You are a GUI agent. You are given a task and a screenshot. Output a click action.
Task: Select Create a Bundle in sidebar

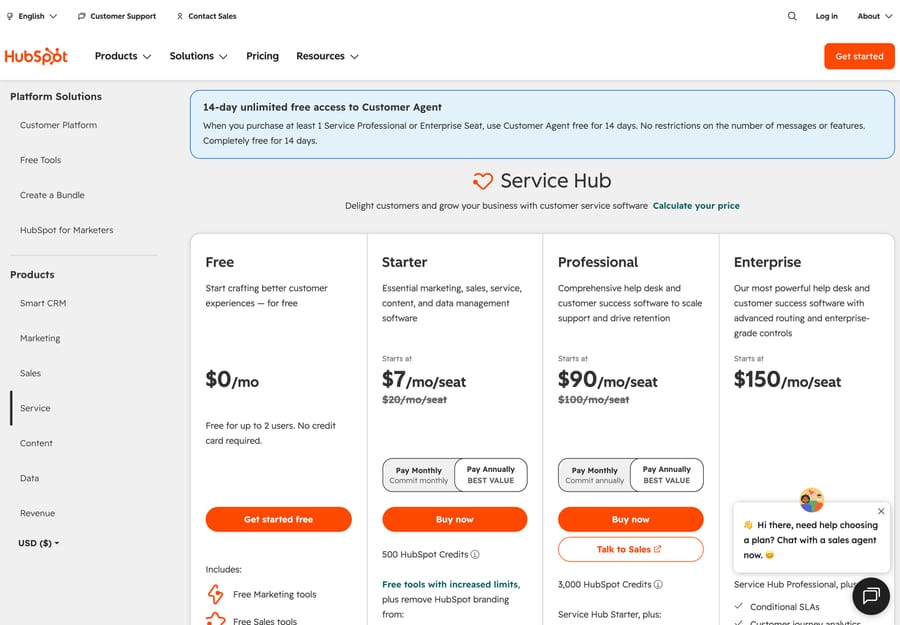tap(52, 195)
